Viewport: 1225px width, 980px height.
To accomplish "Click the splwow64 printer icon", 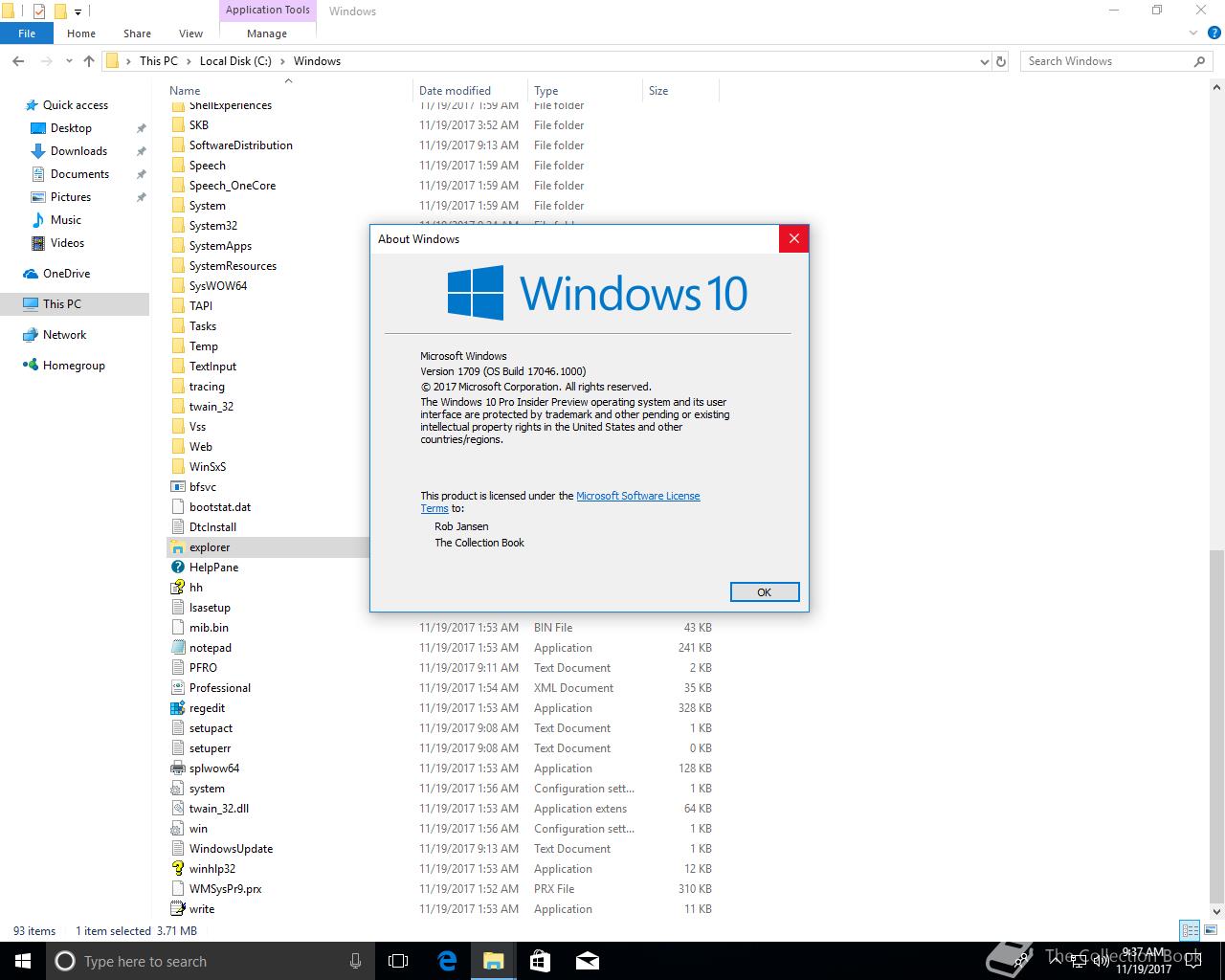I will [177, 768].
